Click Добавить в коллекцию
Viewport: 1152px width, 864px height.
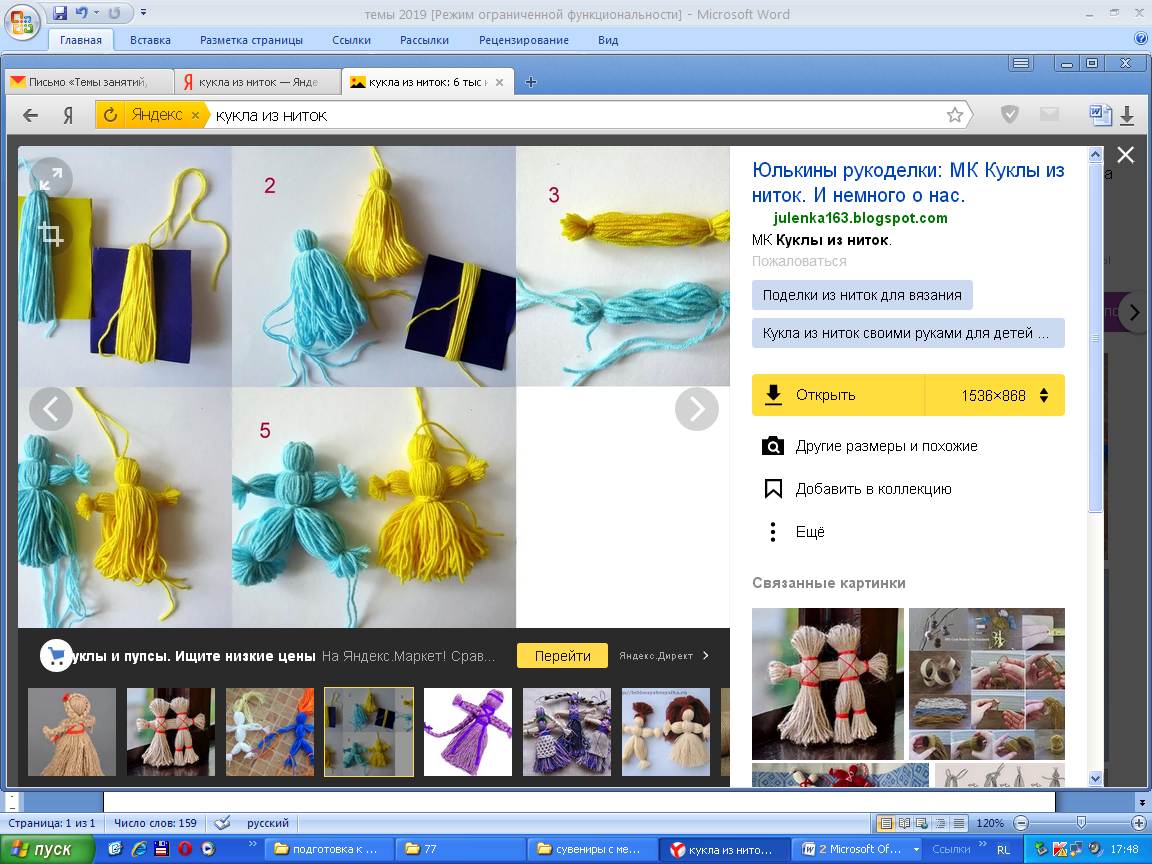(x=857, y=489)
